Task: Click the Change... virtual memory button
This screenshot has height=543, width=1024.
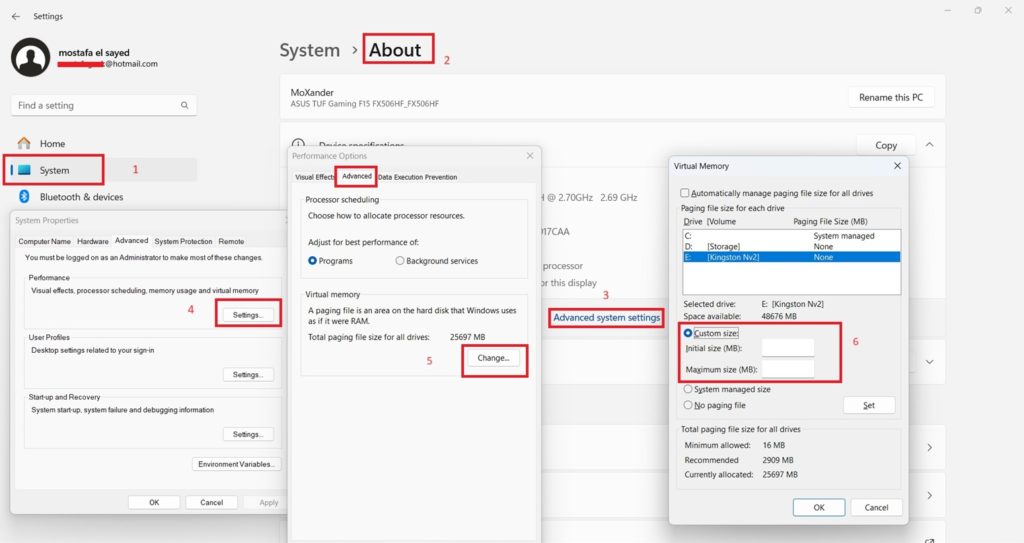Action: 493,357
